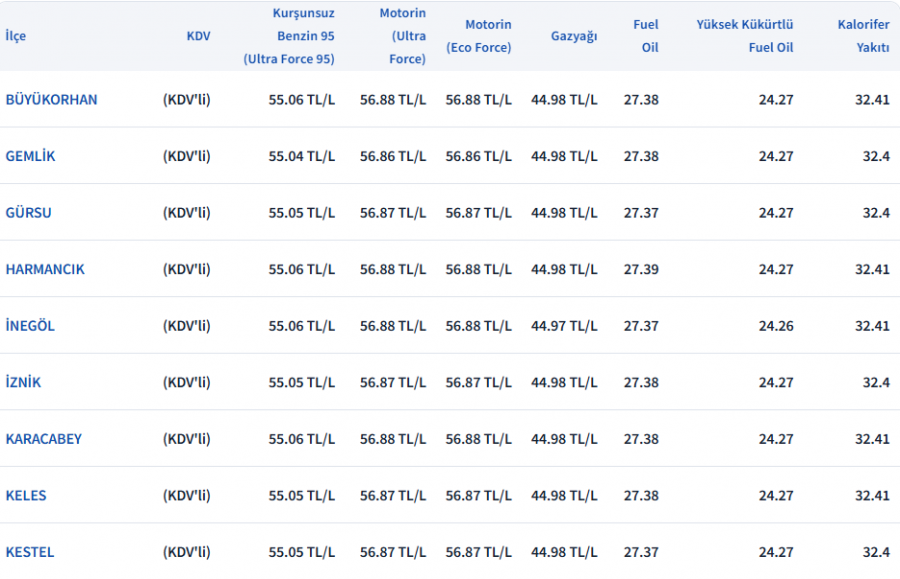Click the İZNİK district link
The width and height of the screenshot is (900, 579).
pyautogui.click(x=24, y=383)
